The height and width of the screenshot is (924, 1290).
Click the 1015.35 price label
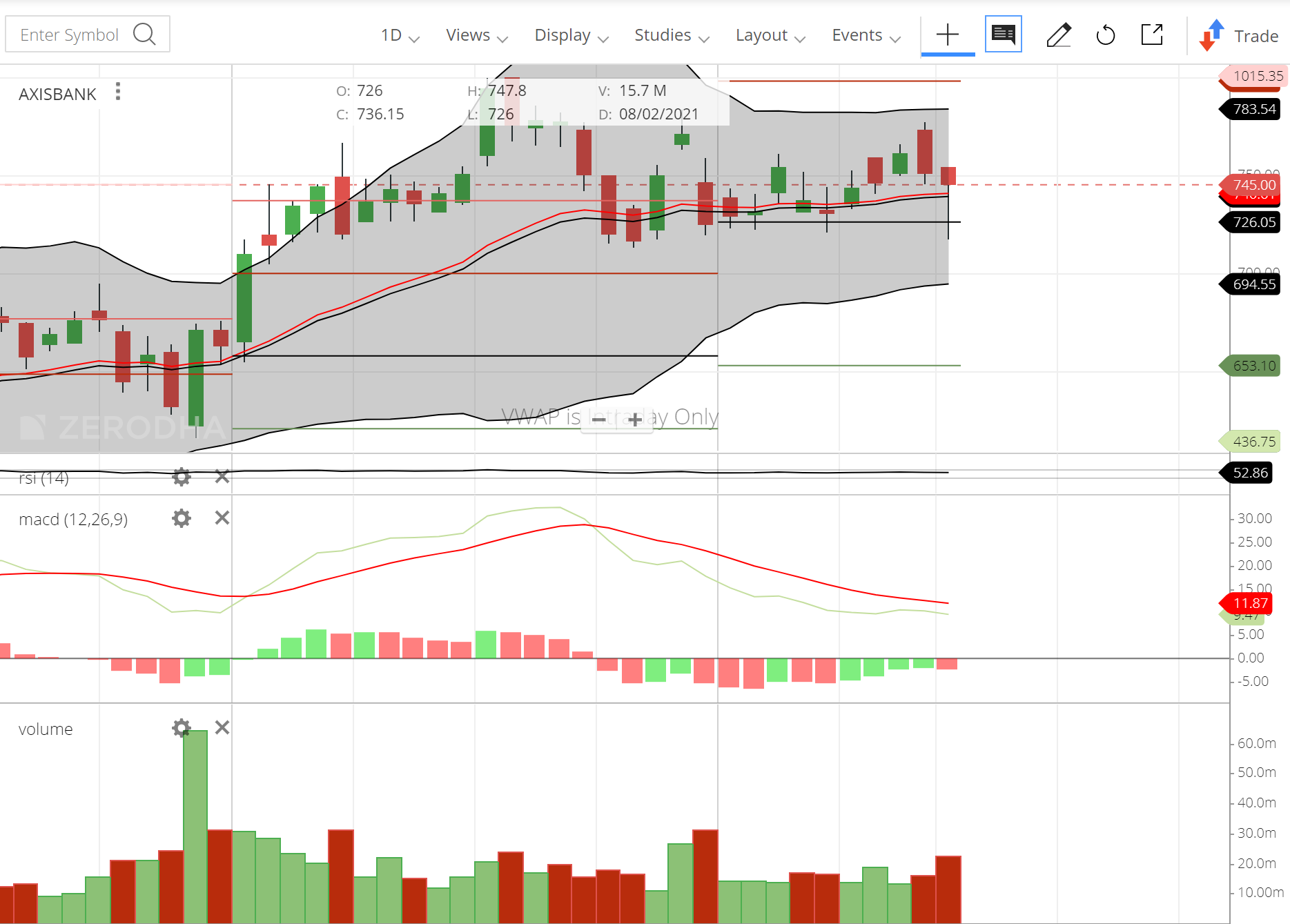click(x=1253, y=76)
